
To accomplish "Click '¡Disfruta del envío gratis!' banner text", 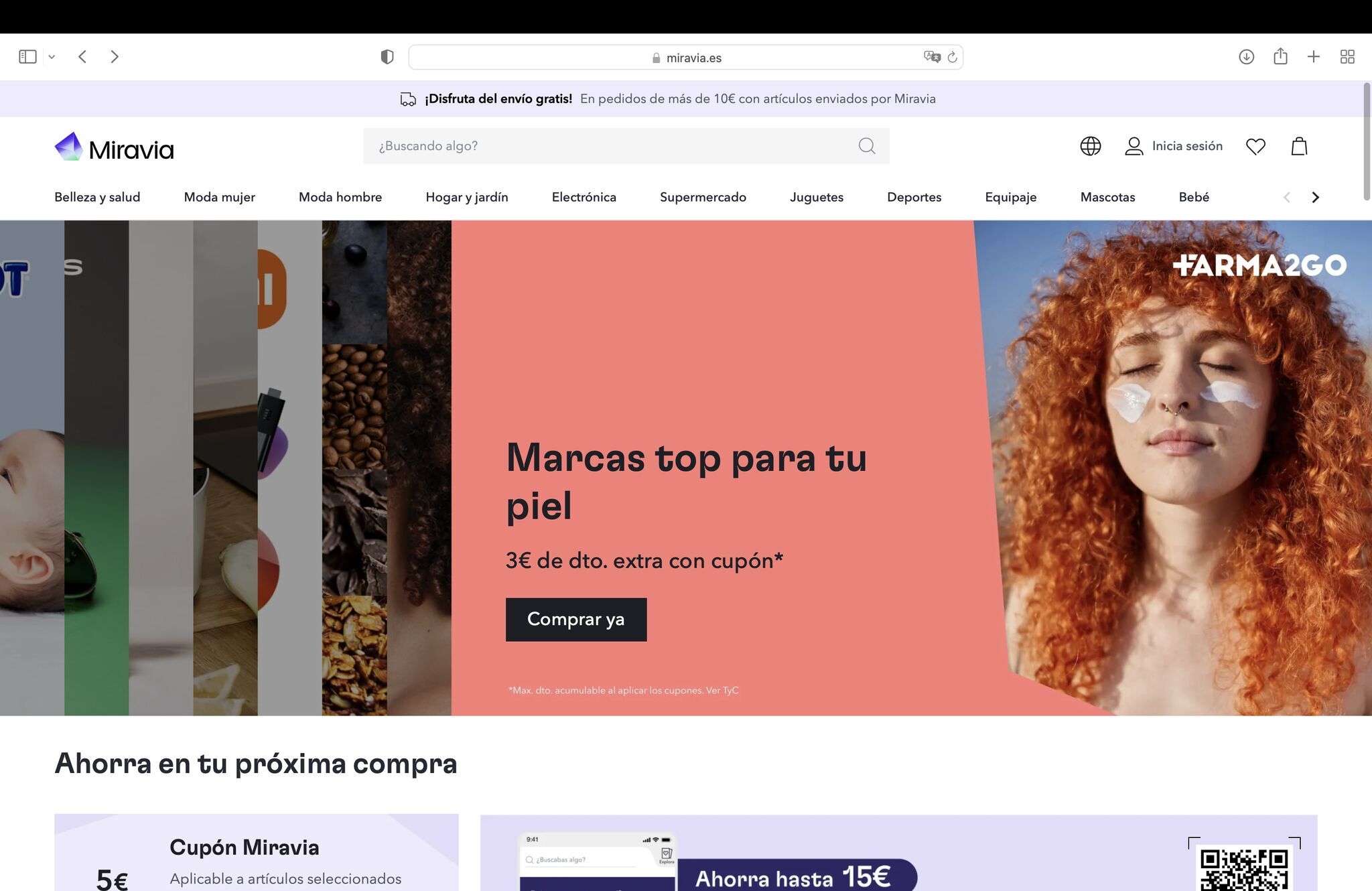I will [x=498, y=98].
